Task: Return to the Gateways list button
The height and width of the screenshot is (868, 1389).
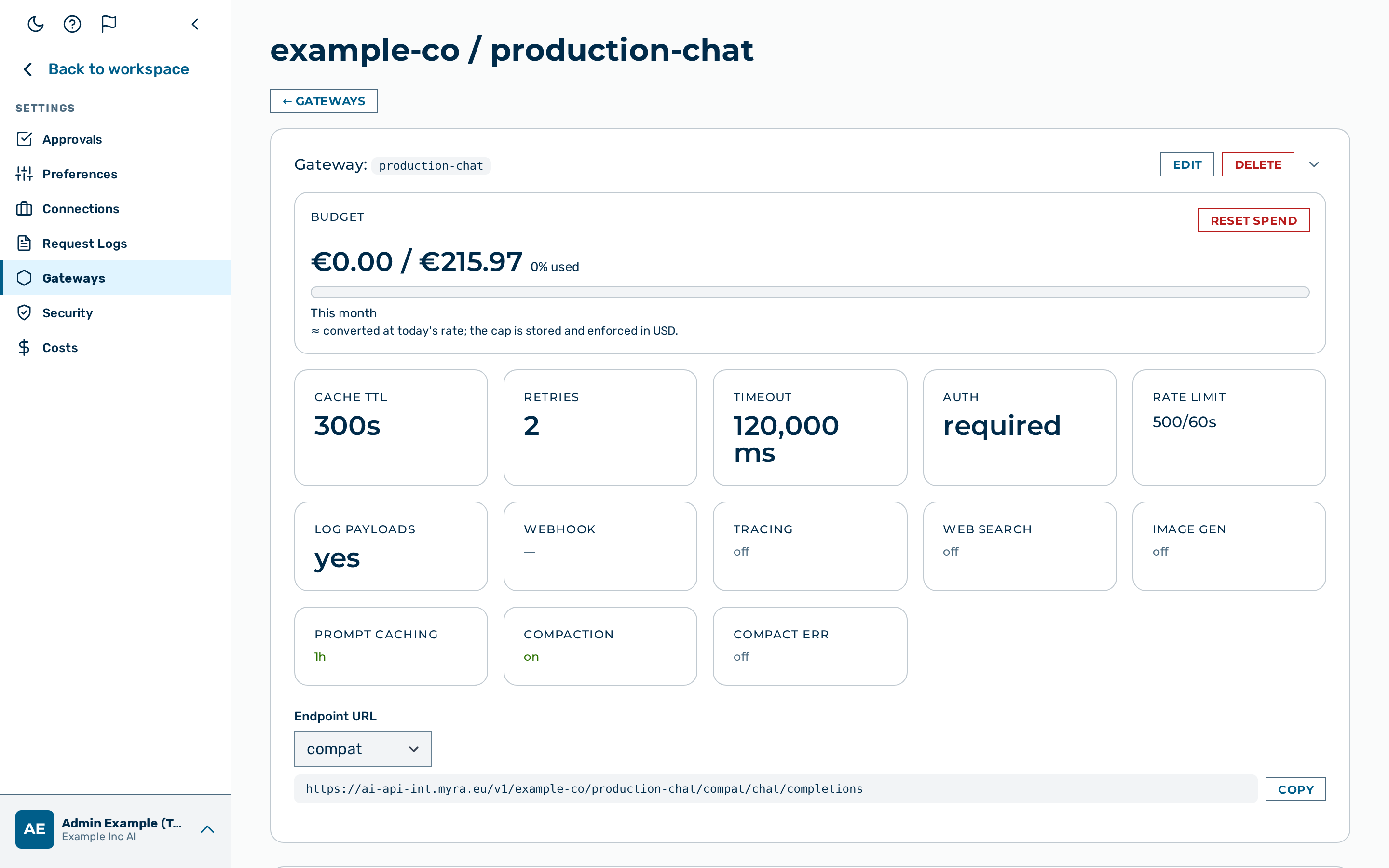Action: (324, 101)
